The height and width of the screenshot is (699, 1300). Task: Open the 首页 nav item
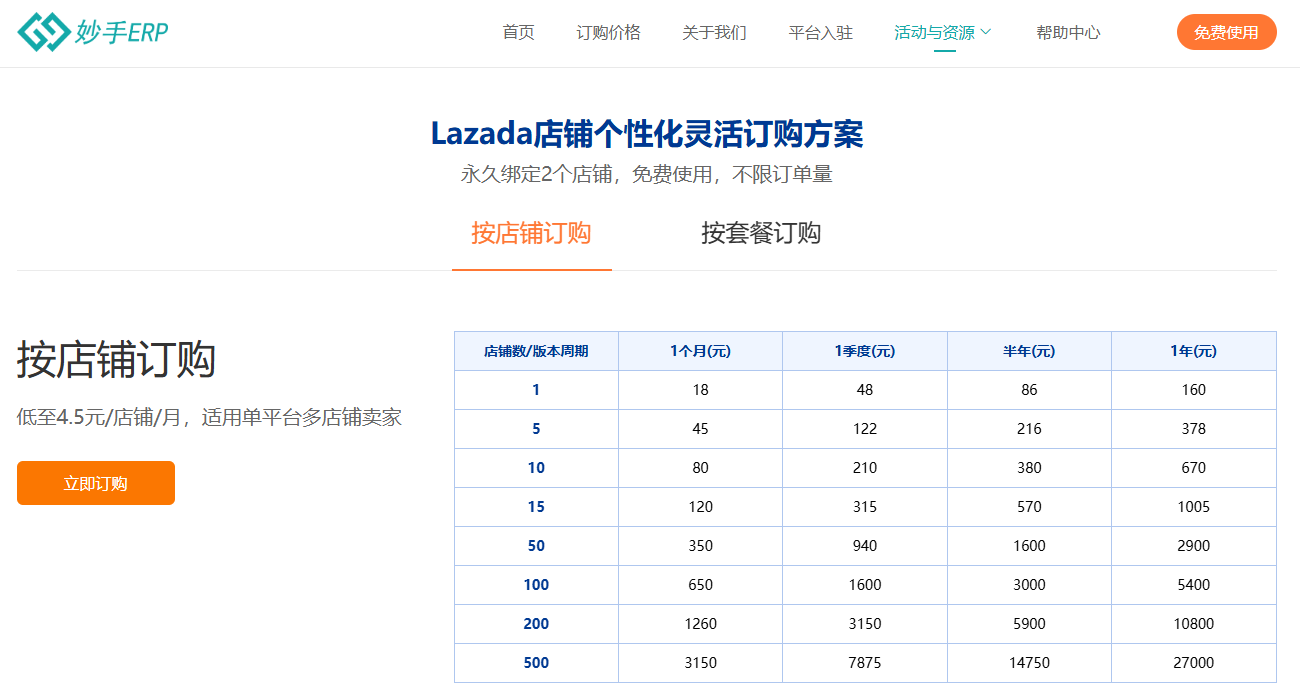coord(518,32)
